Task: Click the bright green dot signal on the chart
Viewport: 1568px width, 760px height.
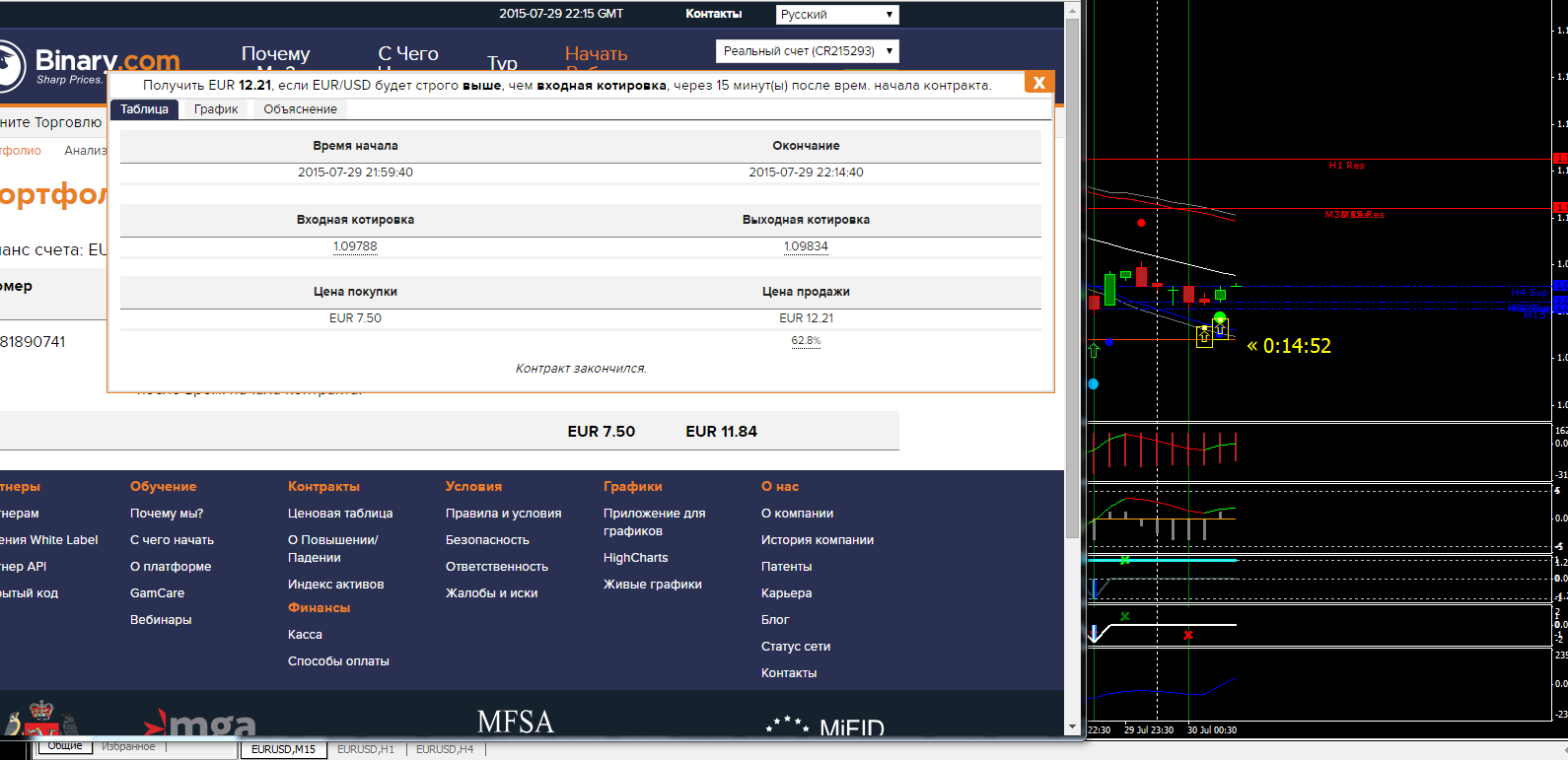Action: tap(1220, 317)
